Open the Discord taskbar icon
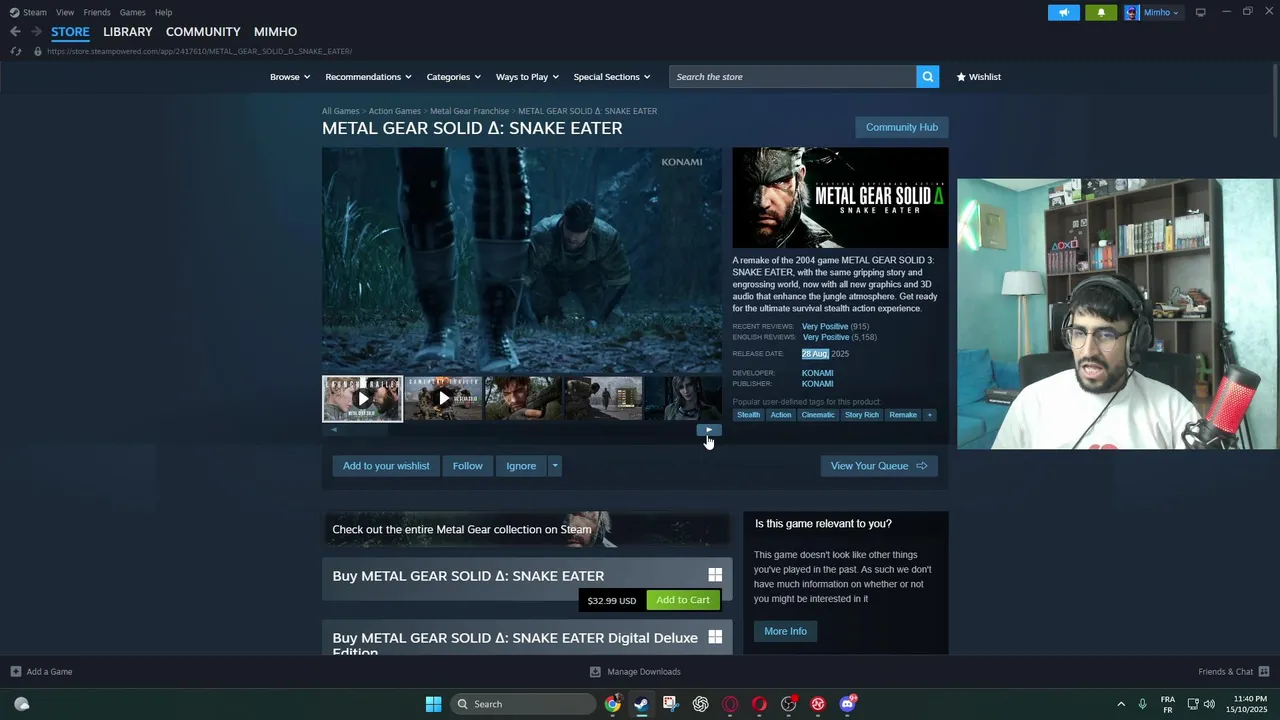This screenshot has height=720, width=1280. tap(848, 704)
